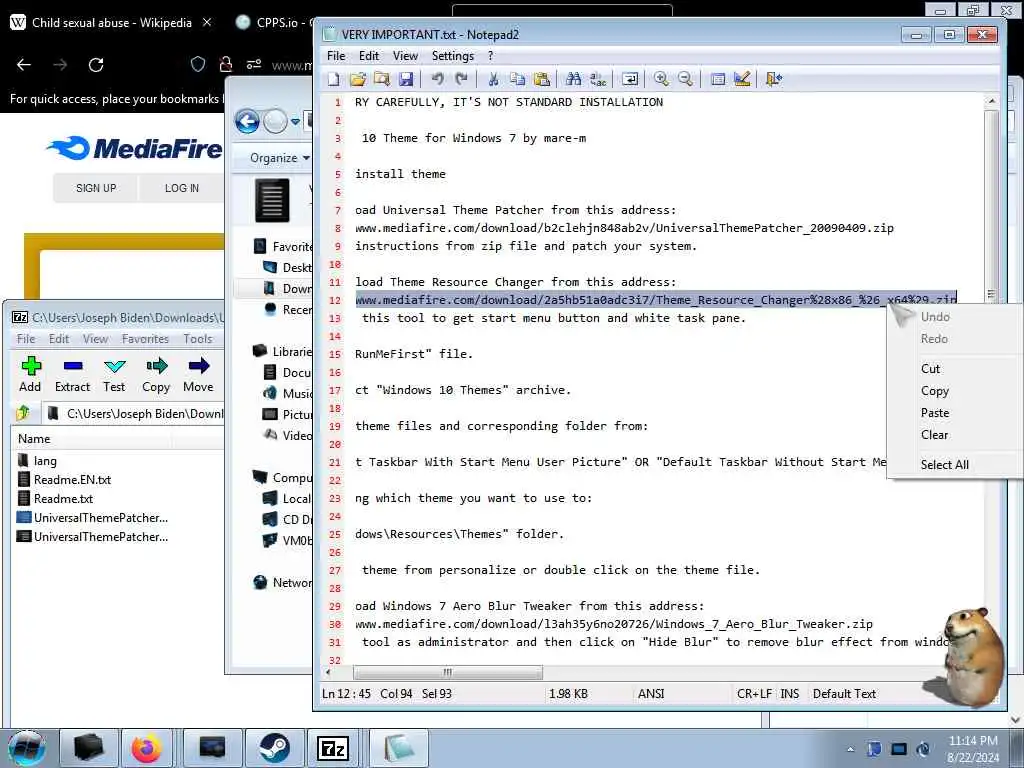Screen dimensions: 1024x768
Task: Close the Wikipedia browser tab
Action: [x=207, y=22]
